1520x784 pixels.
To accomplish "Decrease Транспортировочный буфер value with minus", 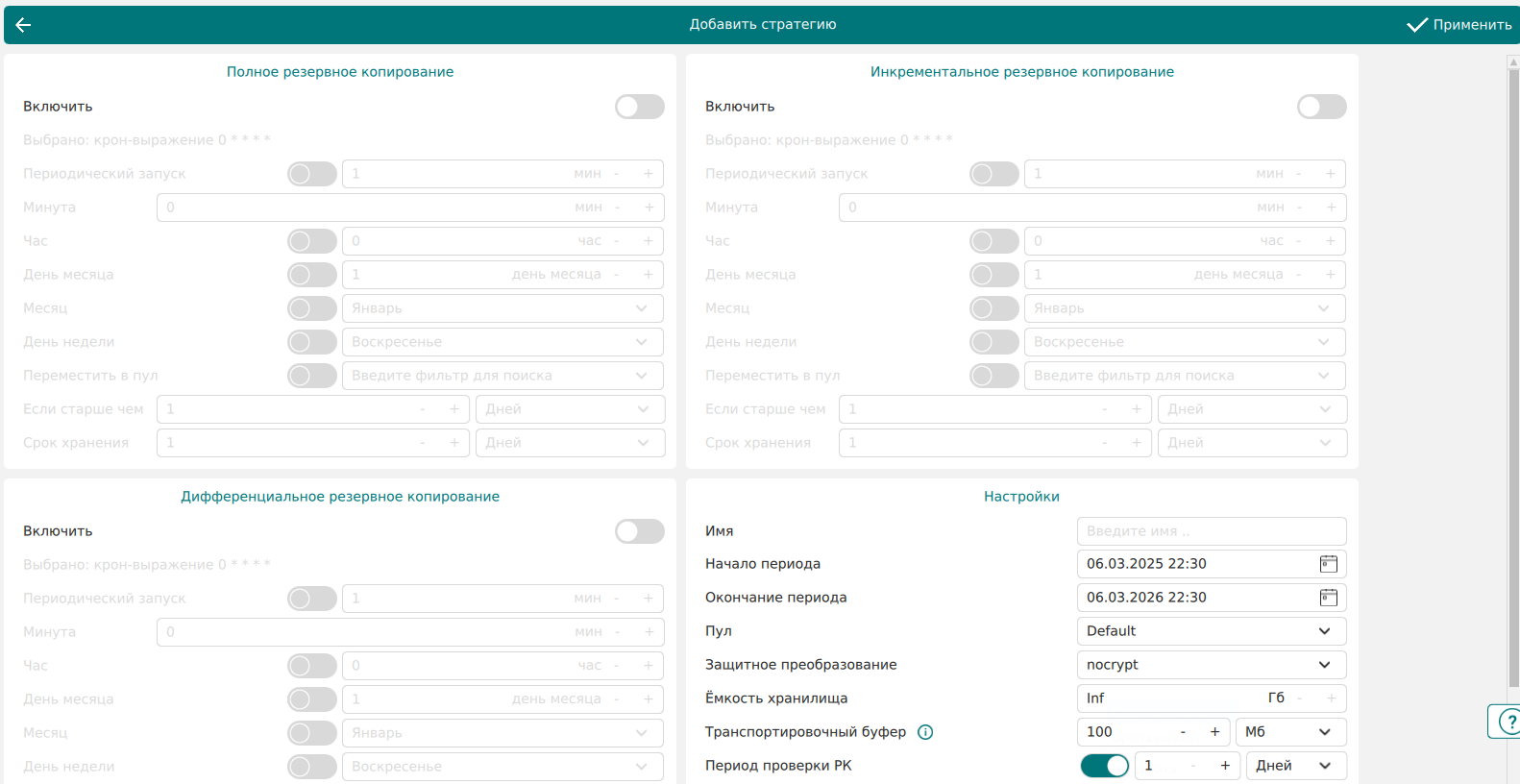I will coord(1183,732).
